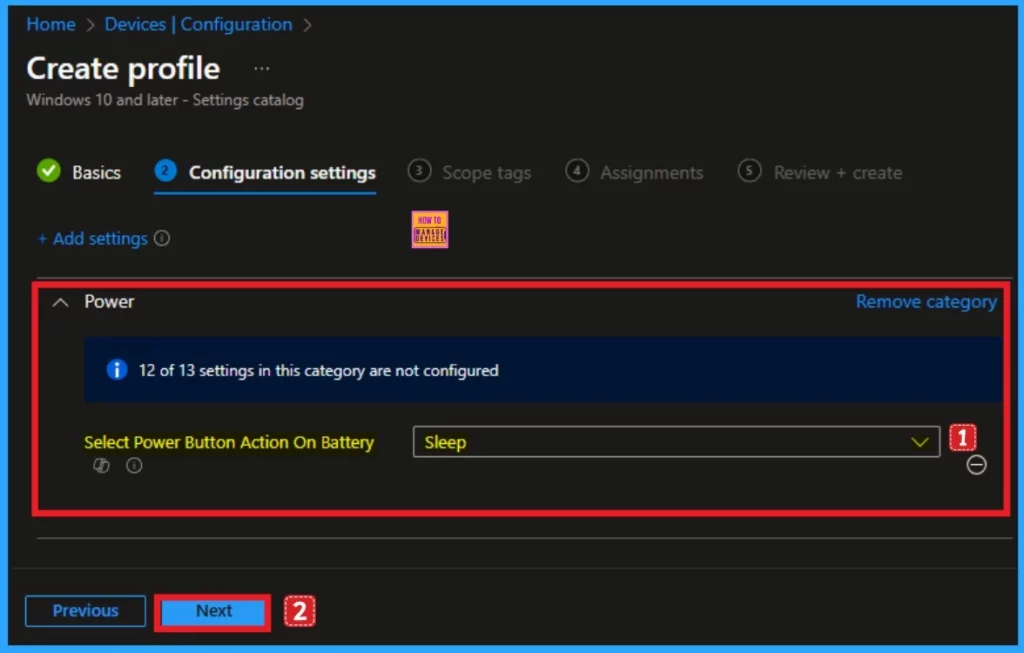The height and width of the screenshot is (653, 1024).
Task: Click the Previous button
Action: click(x=86, y=611)
